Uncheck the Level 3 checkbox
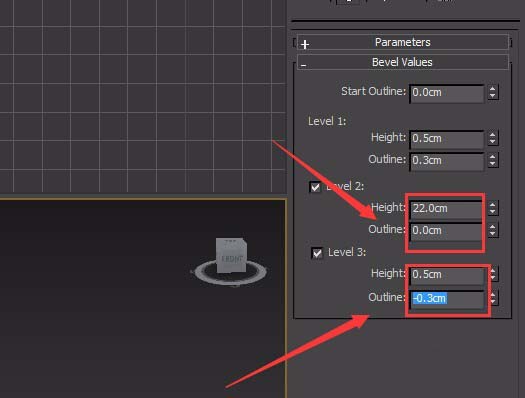The height and width of the screenshot is (398, 525). pos(317,253)
